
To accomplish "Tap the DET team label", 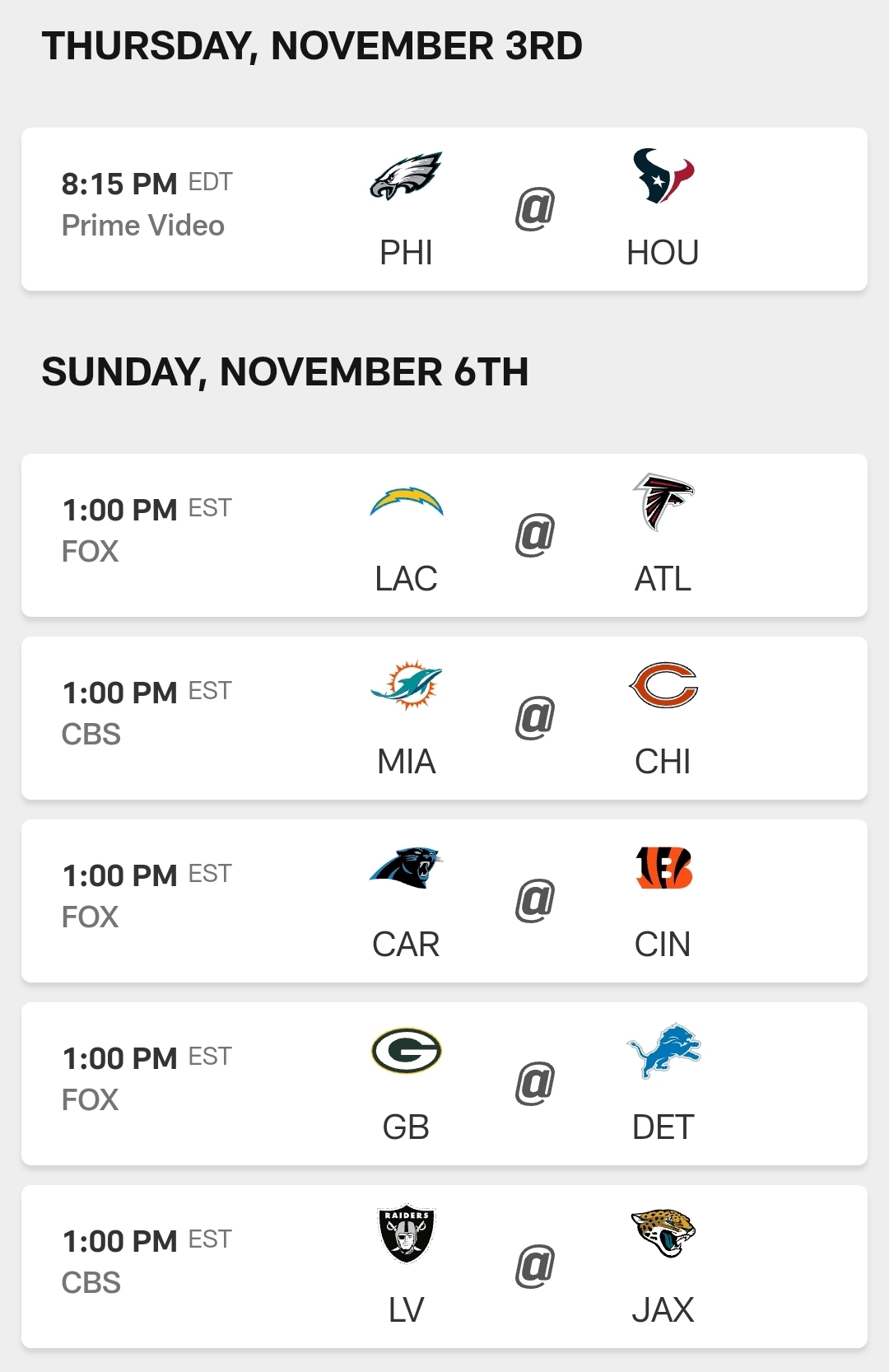I will (x=663, y=1127).
